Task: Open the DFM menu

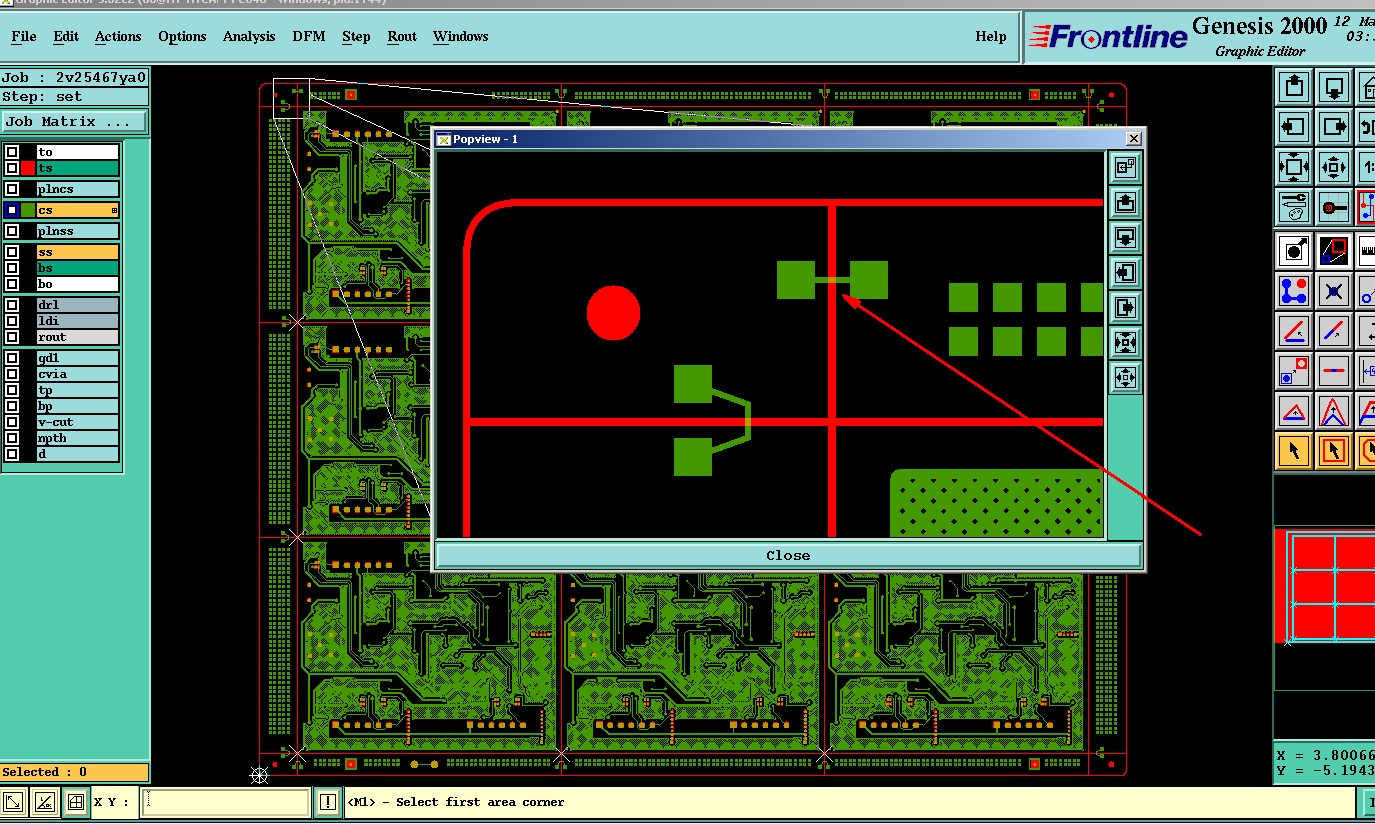Action: point(309,37)
